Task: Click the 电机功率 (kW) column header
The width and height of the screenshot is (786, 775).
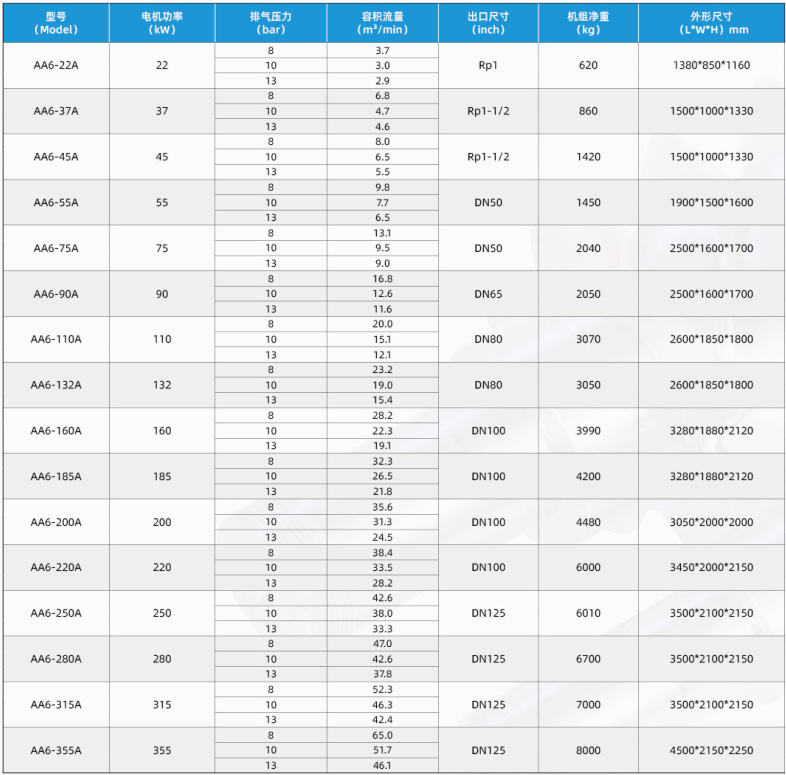Action: [162, 23]
